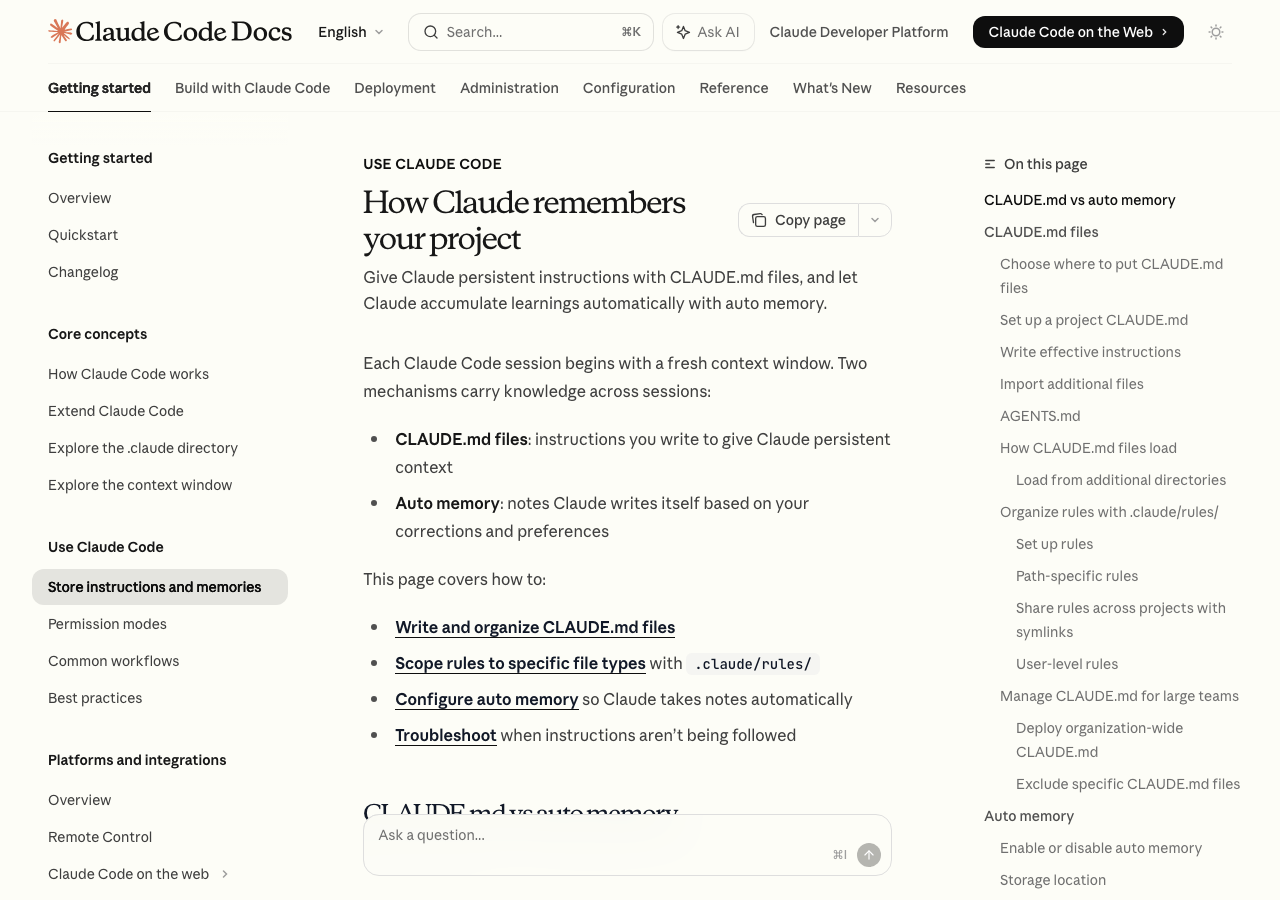Viewport: 1280px width, 900px height.
Task: Click the copy icon in Copy page
Action: (760, 220)
